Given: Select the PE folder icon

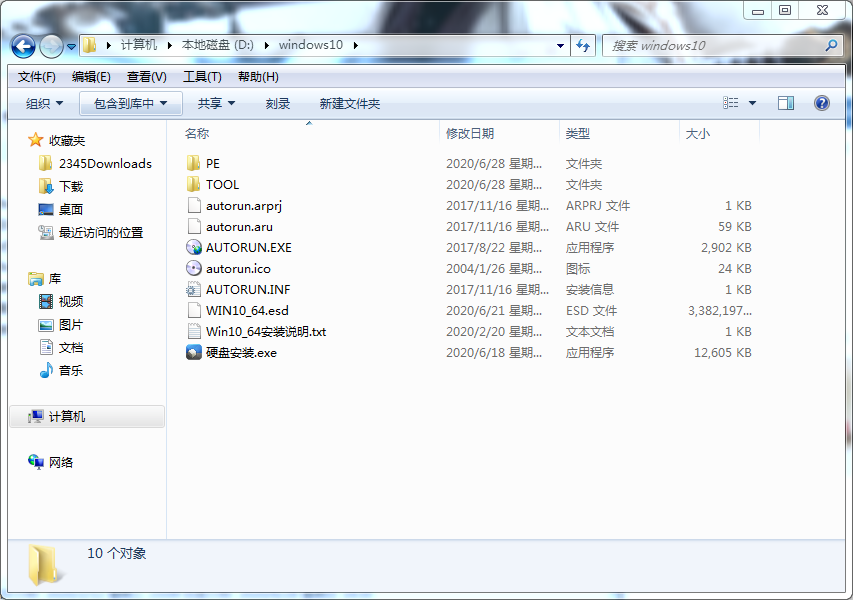Looking at the screenshot, I should coord(194,163).
